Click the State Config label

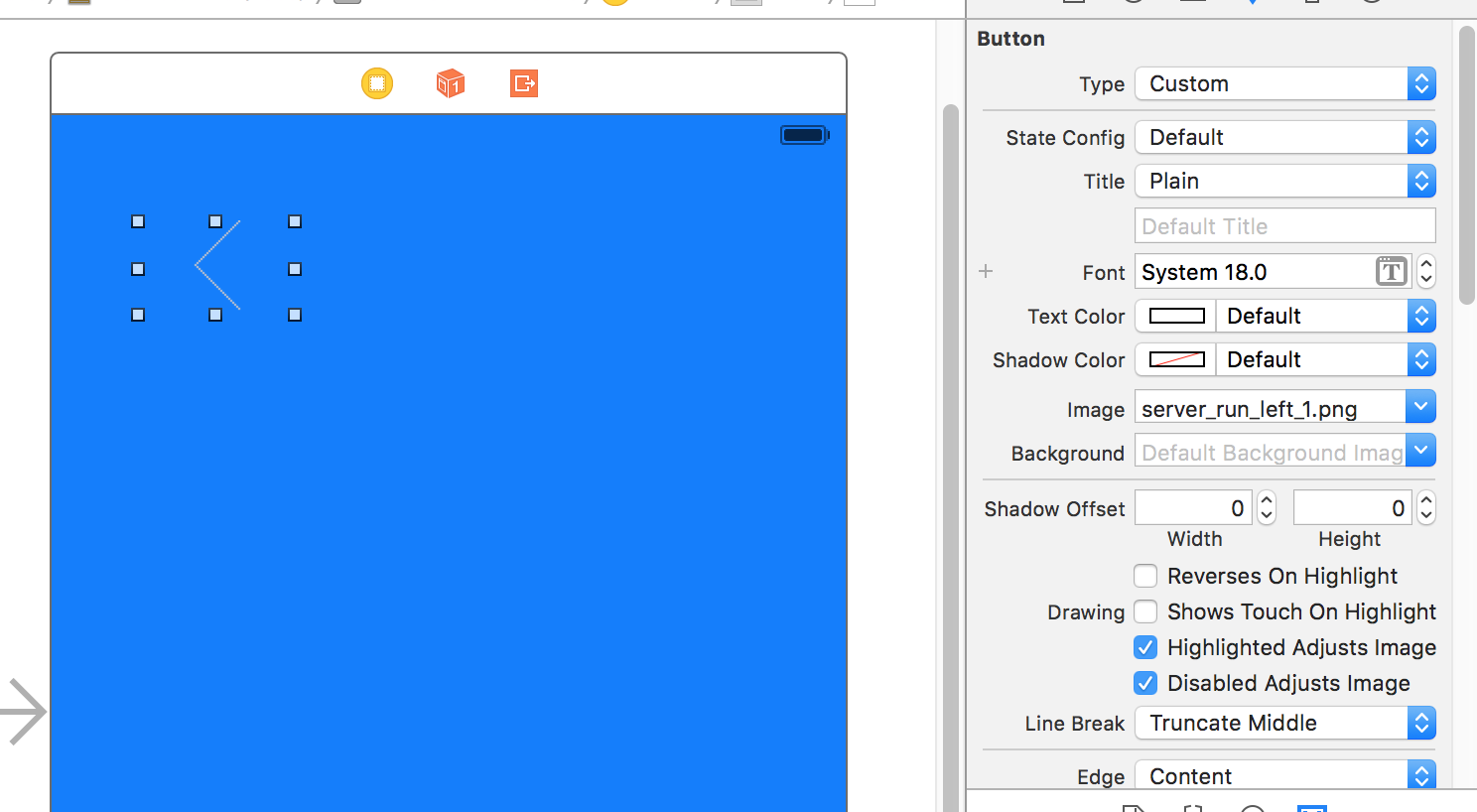1065,138
